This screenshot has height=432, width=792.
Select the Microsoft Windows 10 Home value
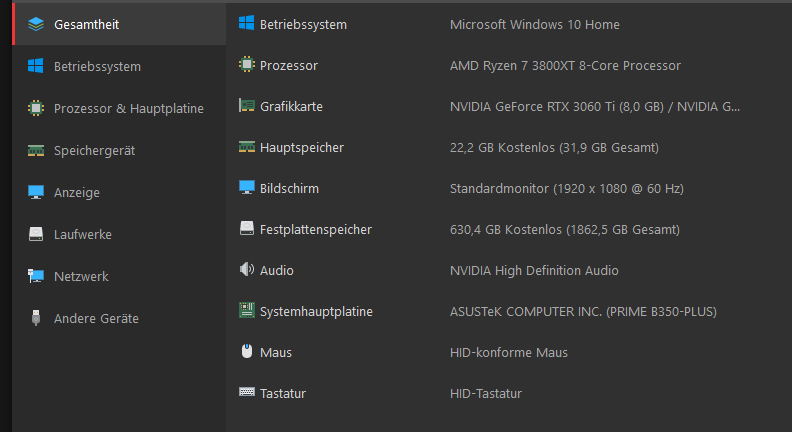click(534, 24)
